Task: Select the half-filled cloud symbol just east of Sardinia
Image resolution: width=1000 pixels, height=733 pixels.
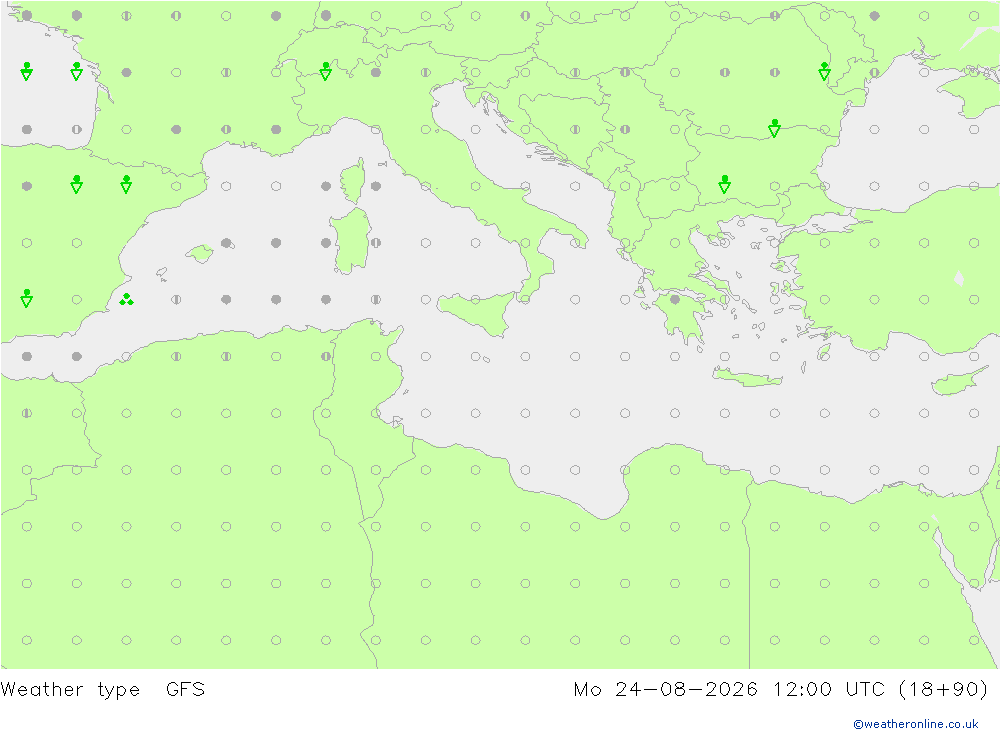Action: tap(376, 243)
